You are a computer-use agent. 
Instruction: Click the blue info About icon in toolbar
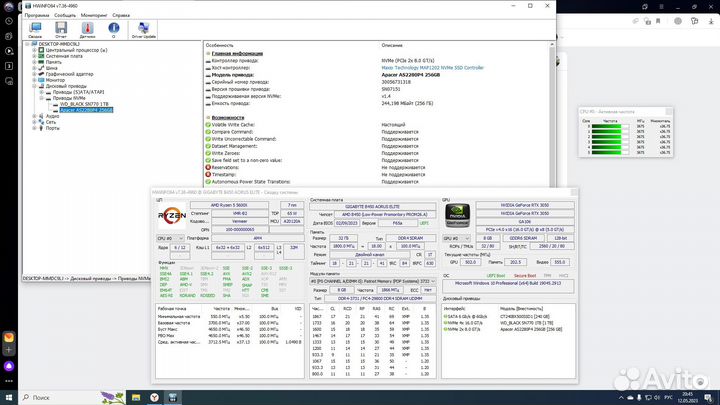click(x=113, y=30)
